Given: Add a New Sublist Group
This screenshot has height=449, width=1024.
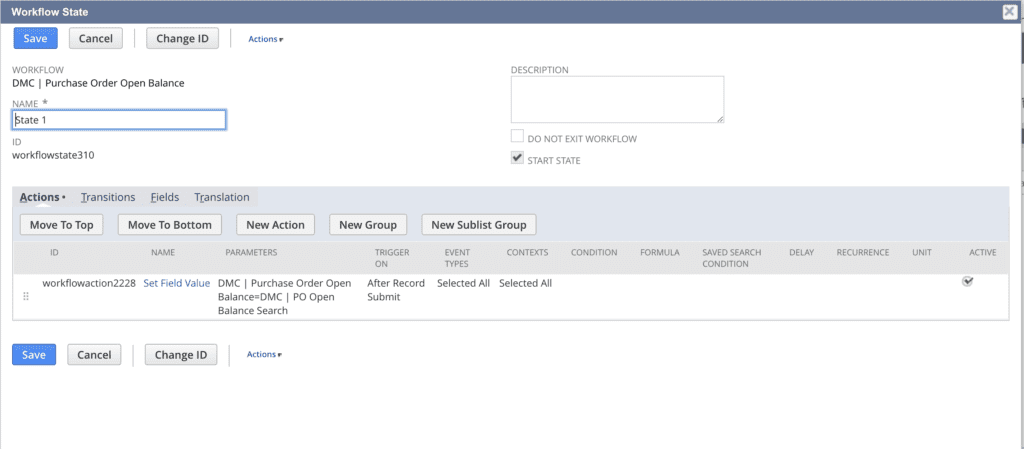Looking at the screenshot, I should point(478,225).
